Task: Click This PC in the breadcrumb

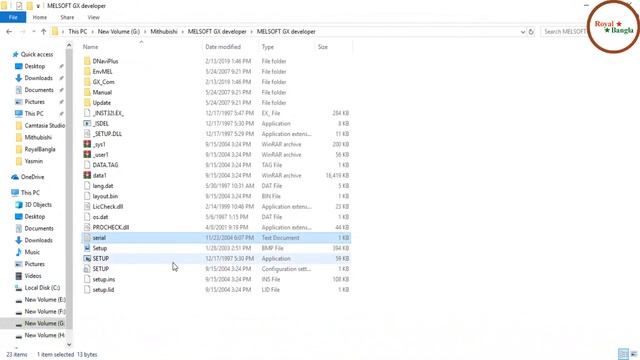Action: coord(78,31)
